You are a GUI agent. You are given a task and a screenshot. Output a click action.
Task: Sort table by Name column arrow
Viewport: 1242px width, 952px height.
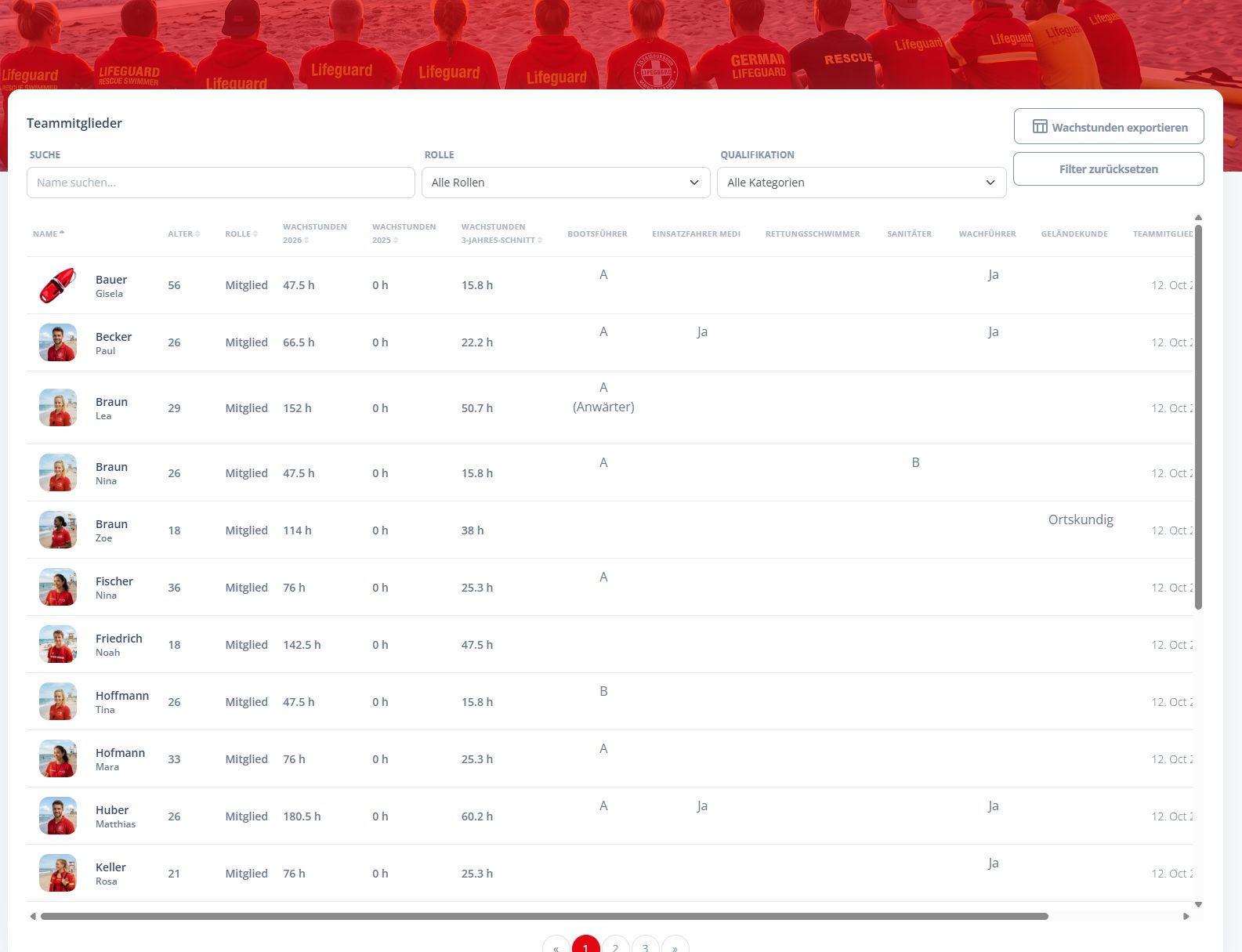pos(62,233)
